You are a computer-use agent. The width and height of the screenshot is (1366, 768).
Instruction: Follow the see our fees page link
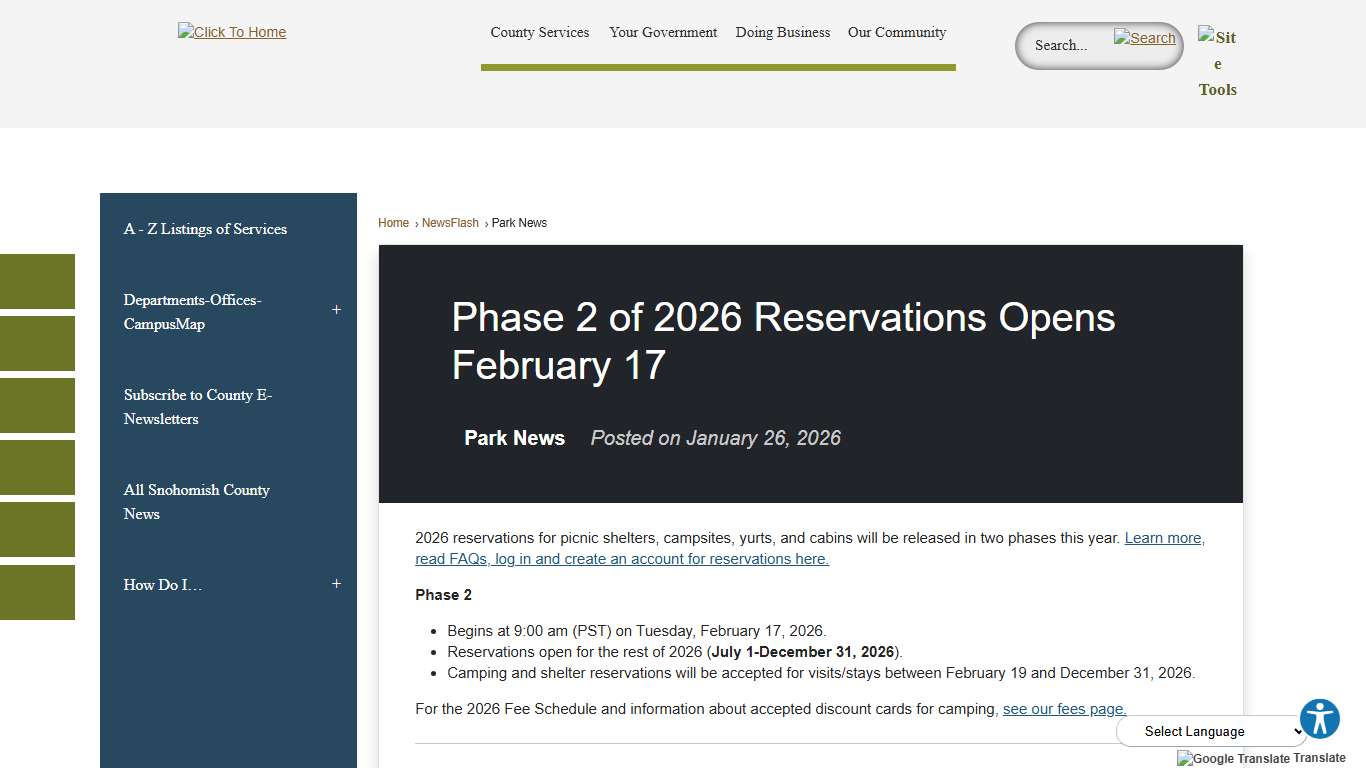[x=1063, y=708]
